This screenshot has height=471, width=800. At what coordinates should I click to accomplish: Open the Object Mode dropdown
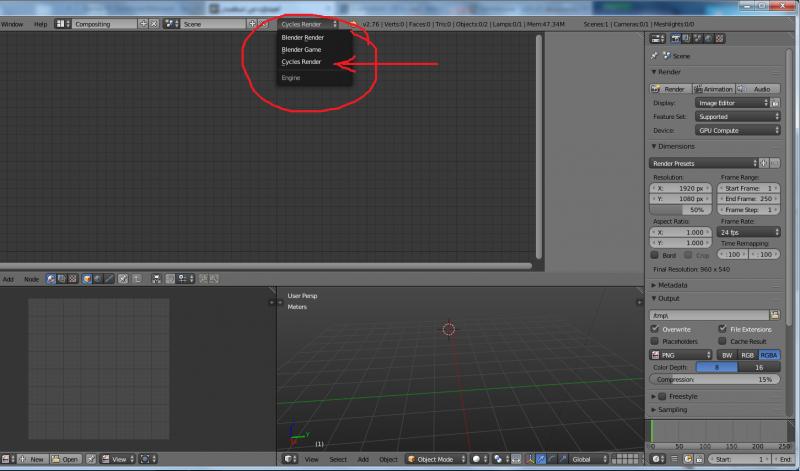coord(436,459)
